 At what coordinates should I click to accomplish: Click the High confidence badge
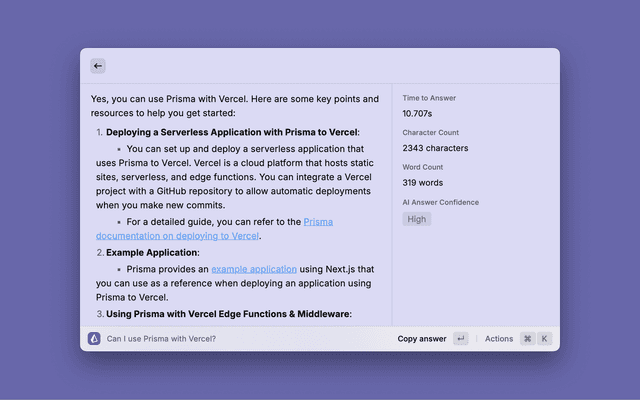coord(416,219)
